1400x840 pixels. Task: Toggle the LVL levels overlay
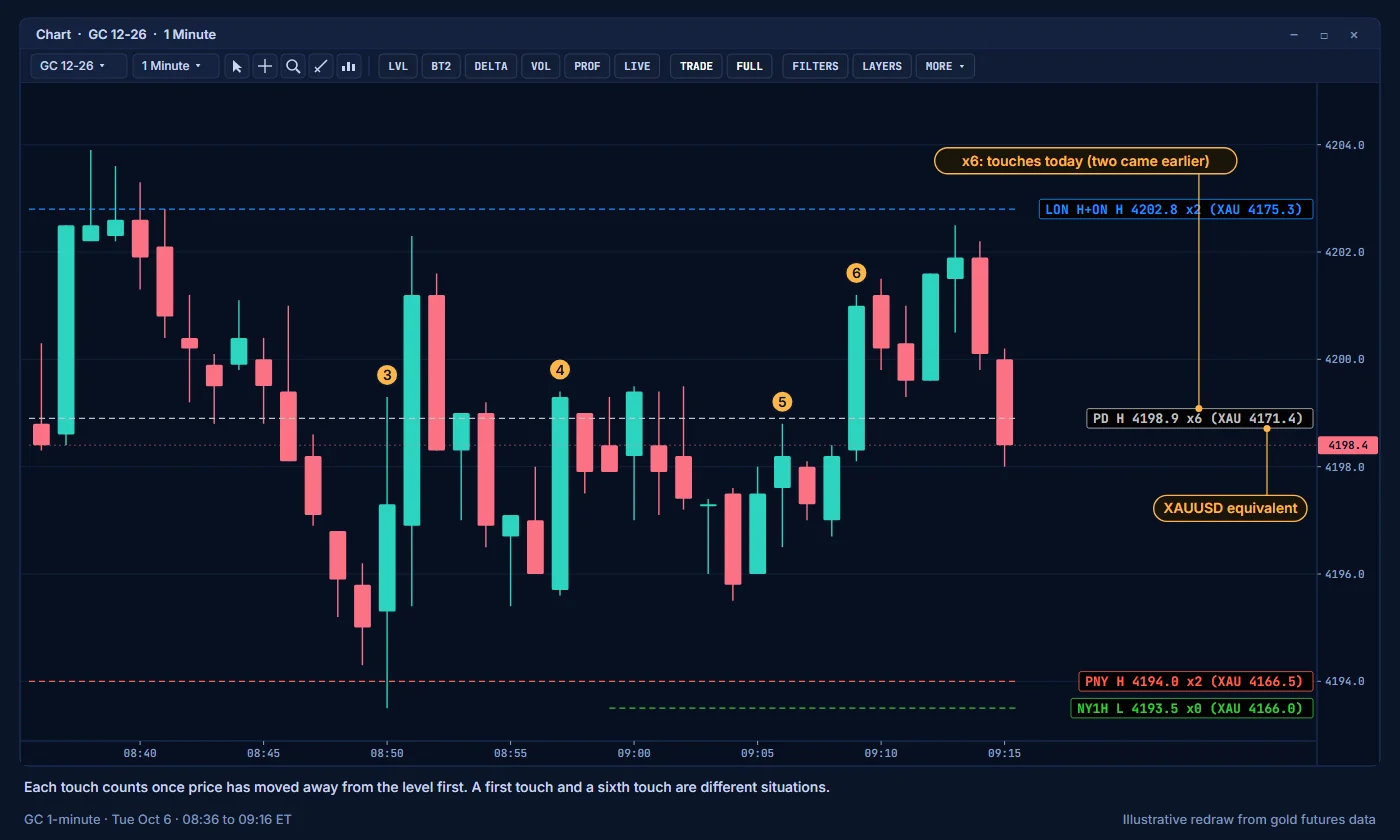pos(398,66)
